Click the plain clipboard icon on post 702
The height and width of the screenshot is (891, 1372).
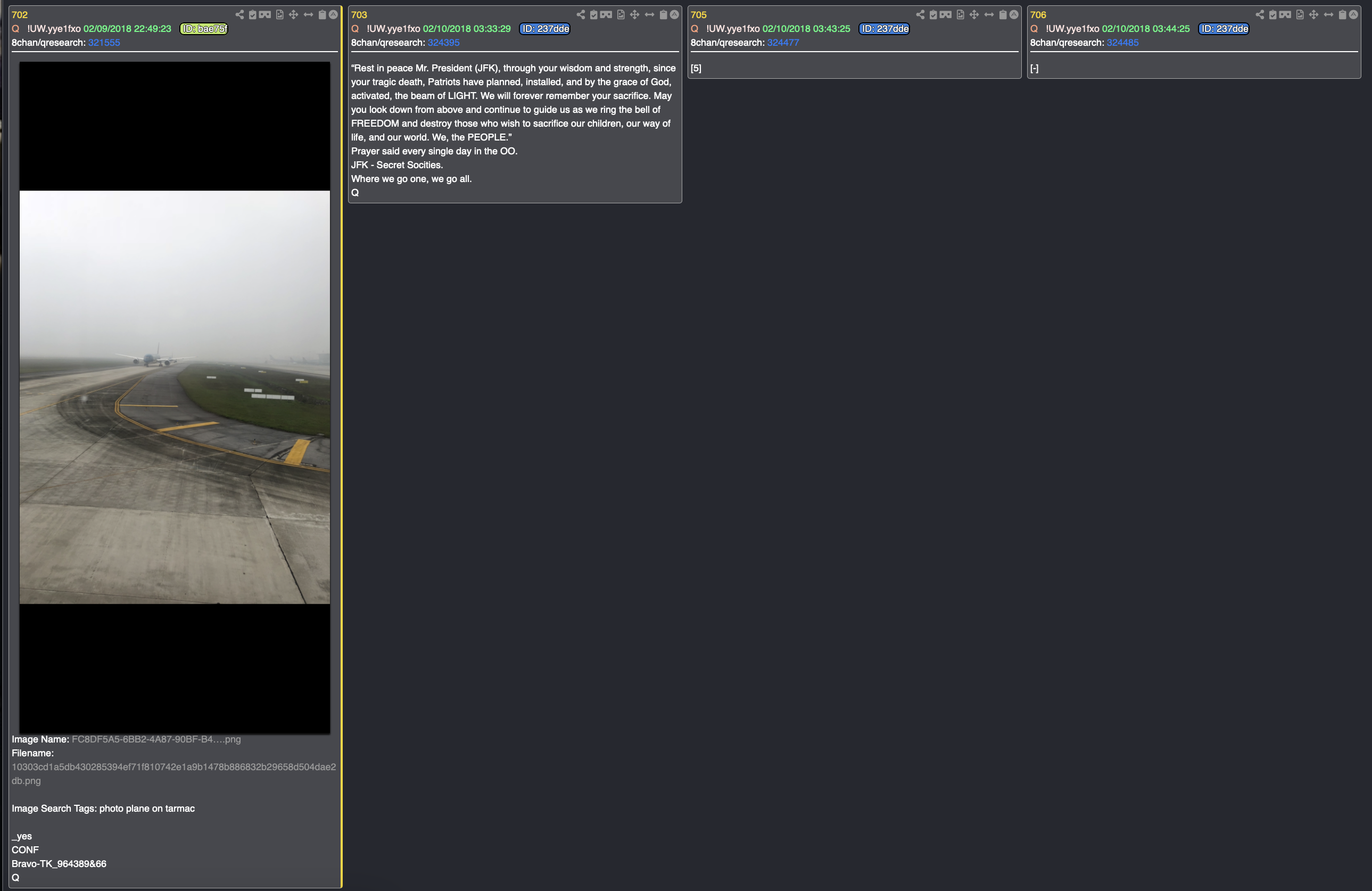point(323,14)
